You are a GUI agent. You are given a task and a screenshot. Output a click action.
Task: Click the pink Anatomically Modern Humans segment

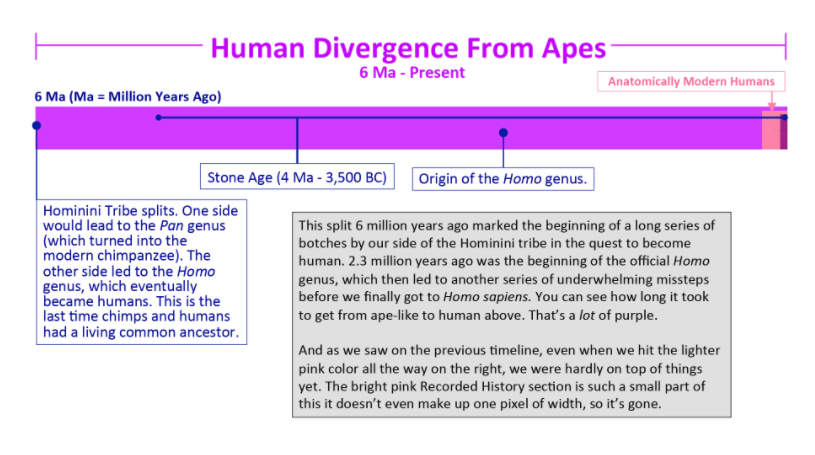pos(771,130)
